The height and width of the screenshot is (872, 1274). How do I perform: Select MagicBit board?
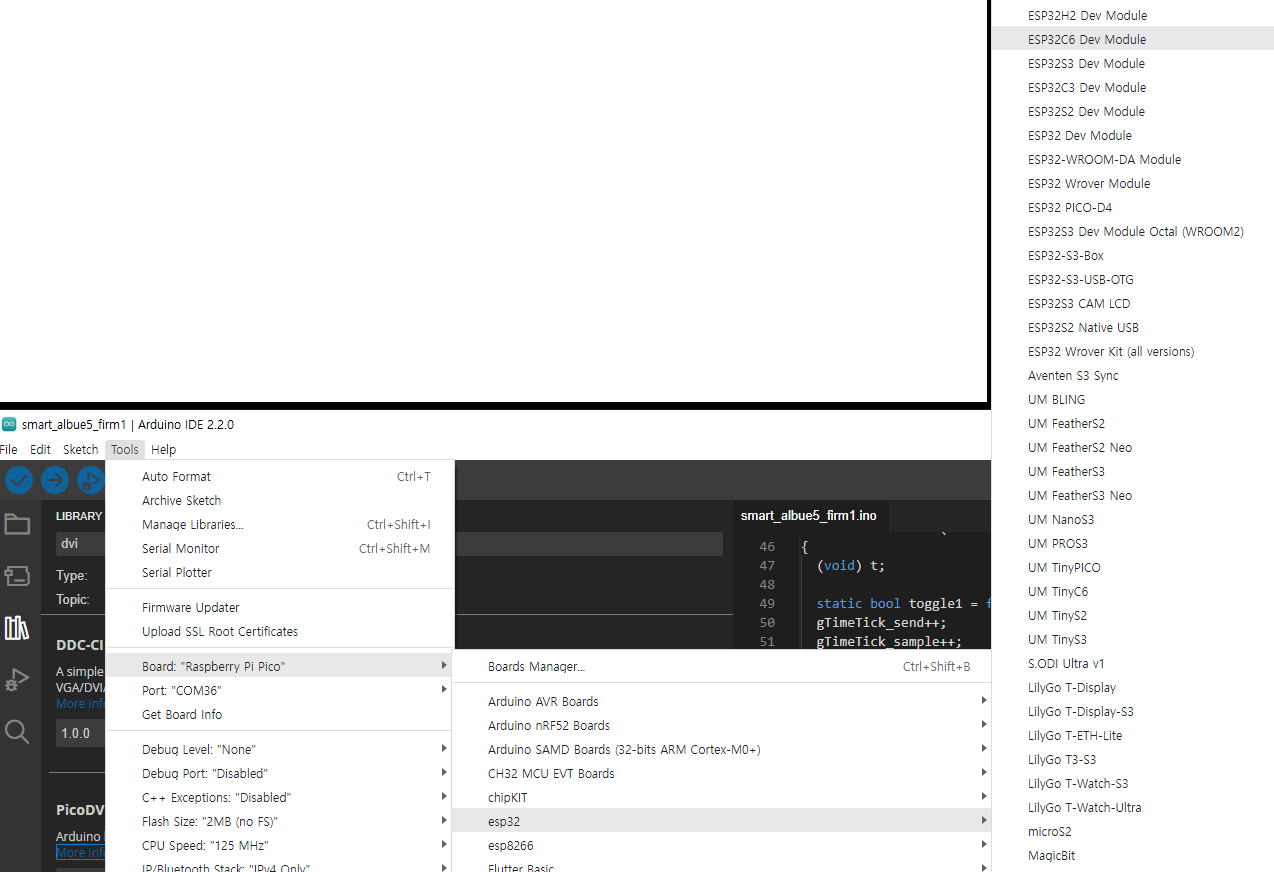point(1132,856)
